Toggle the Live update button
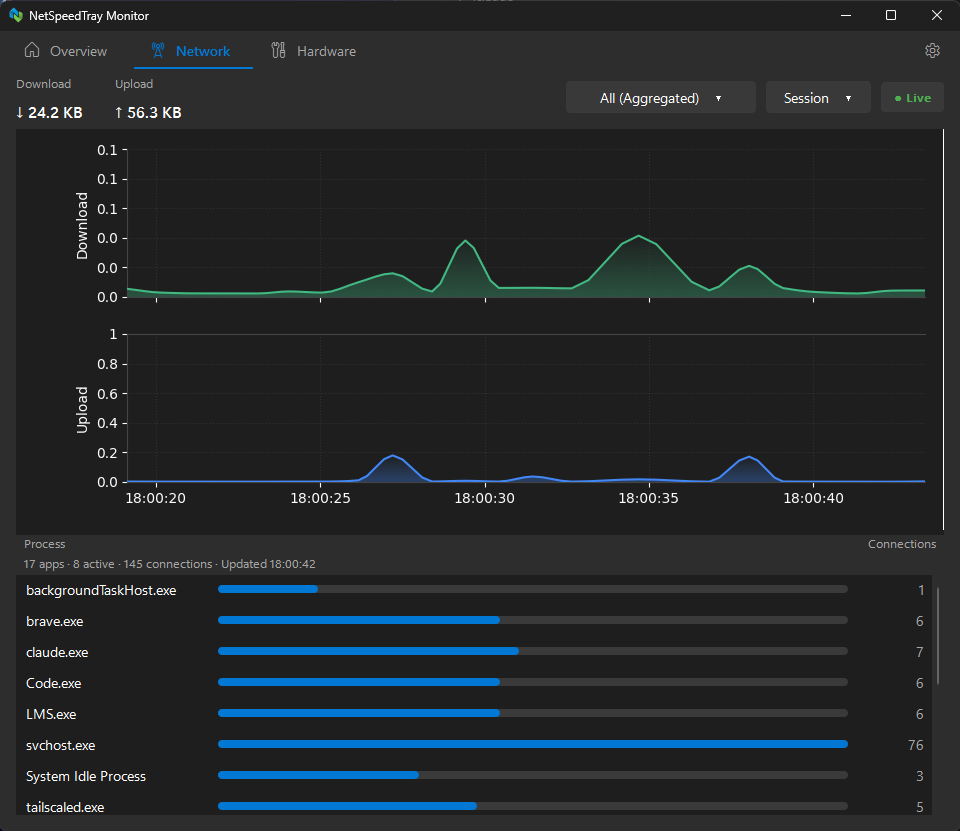This screenshot has width=960, height=831. point(912,98)
